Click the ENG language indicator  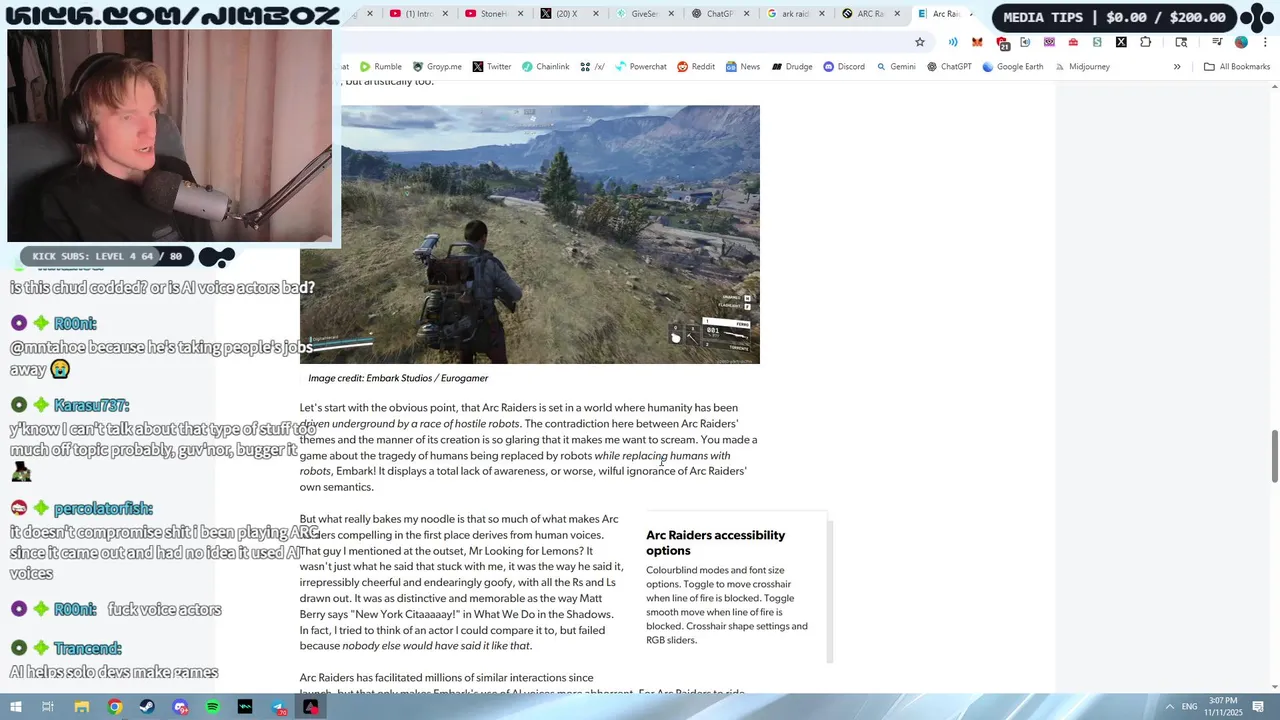(1190, 707)
